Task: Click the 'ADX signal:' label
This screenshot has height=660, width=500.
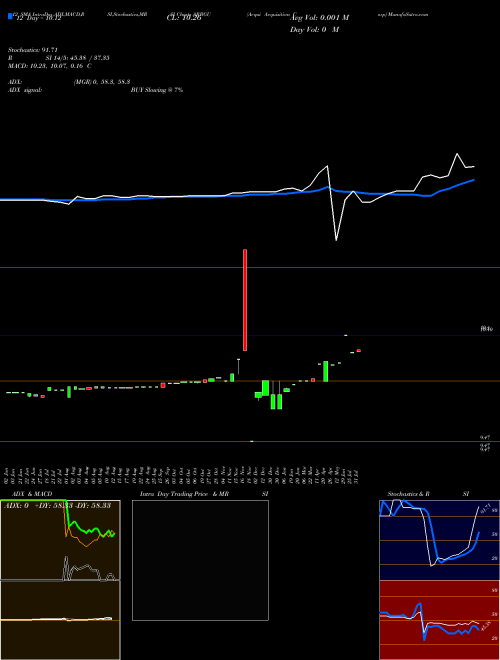Action: pyautogui.click(x=24, y=90)
